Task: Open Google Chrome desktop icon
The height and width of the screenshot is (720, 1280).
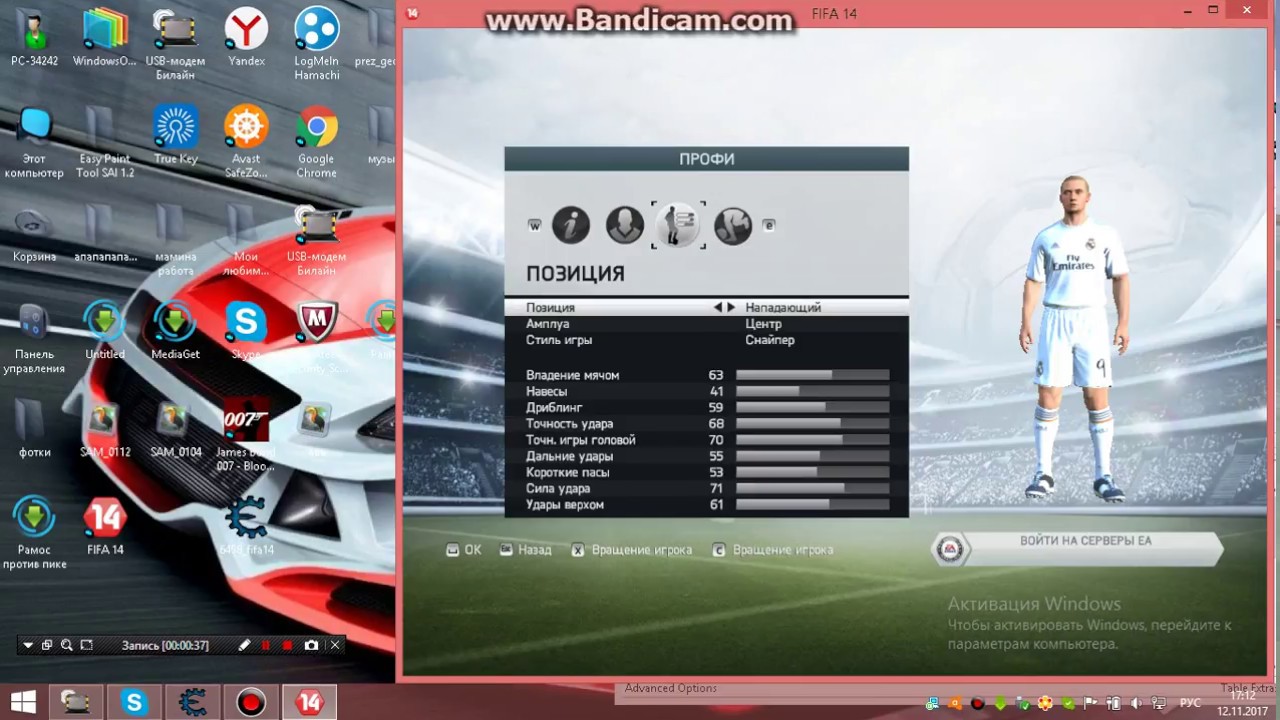Action: click(x=316, y=143)
